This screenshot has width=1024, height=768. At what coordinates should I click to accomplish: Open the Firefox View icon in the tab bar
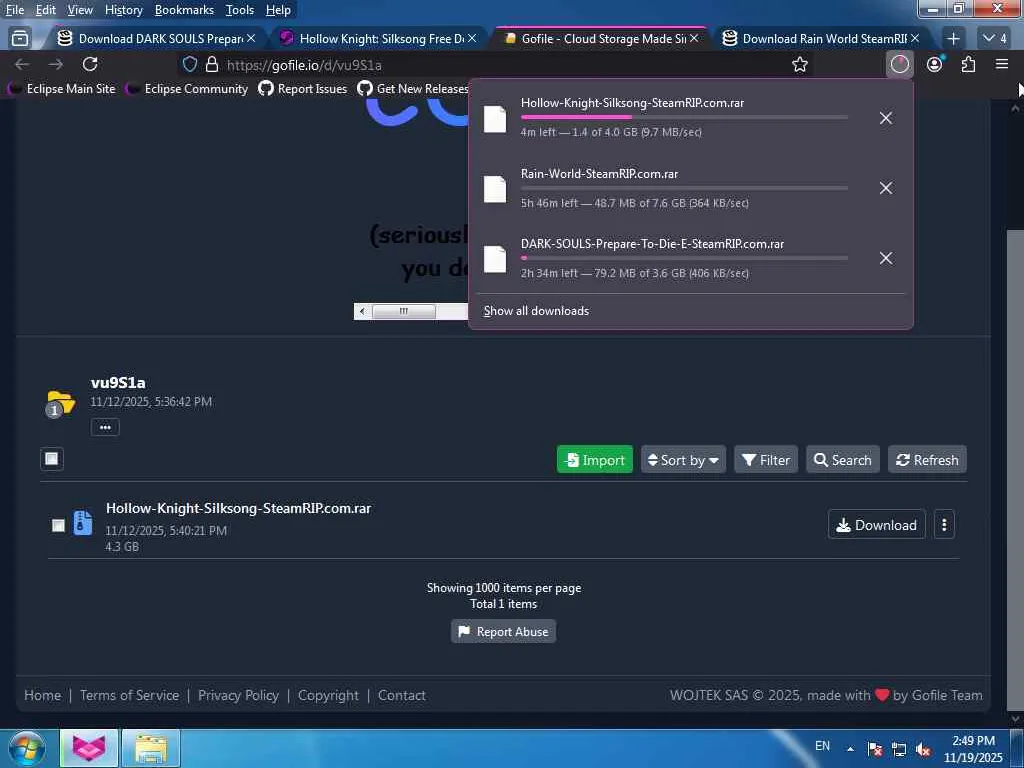(20, 39)
